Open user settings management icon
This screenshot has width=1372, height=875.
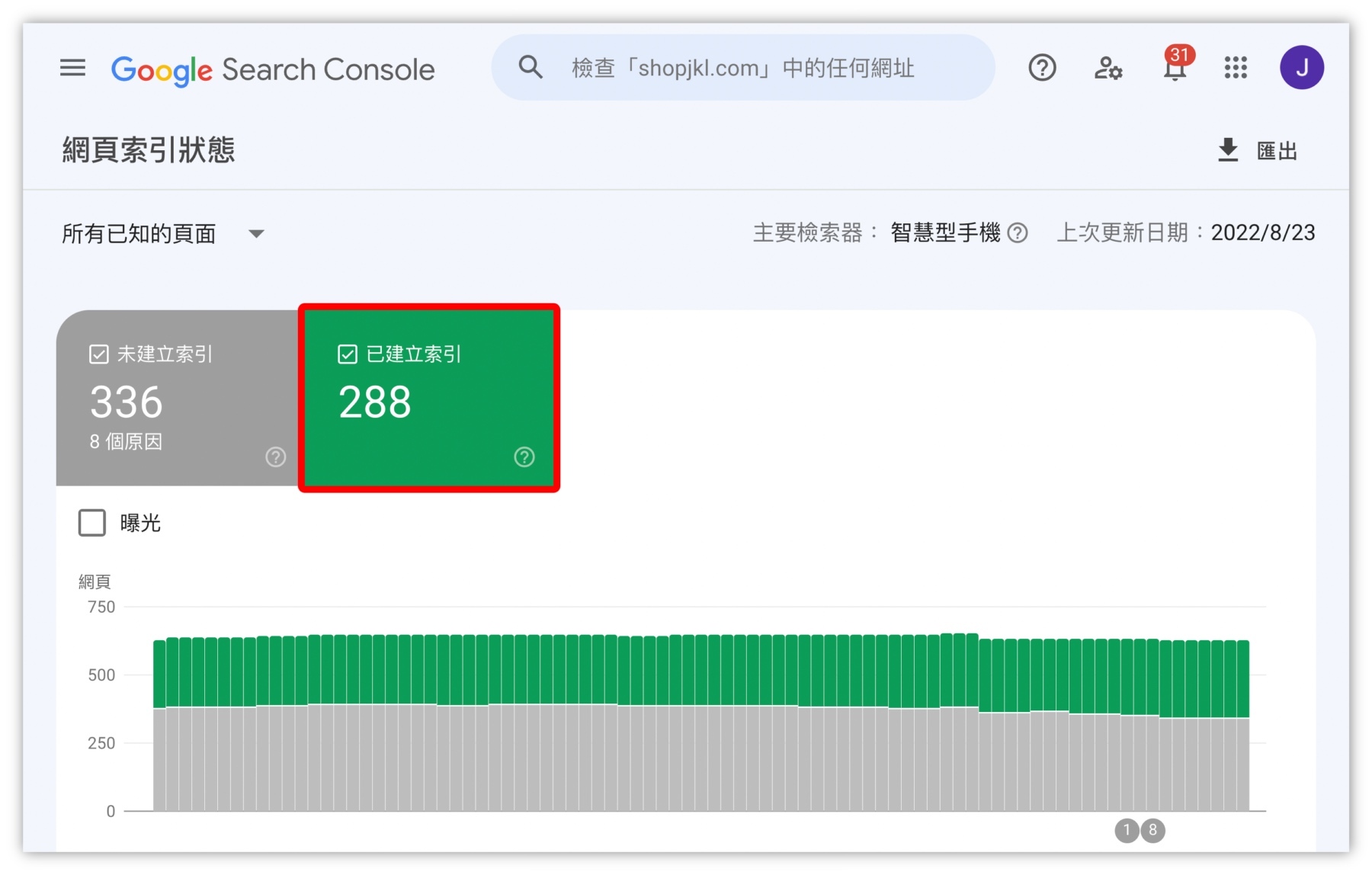pos(1108,69)
